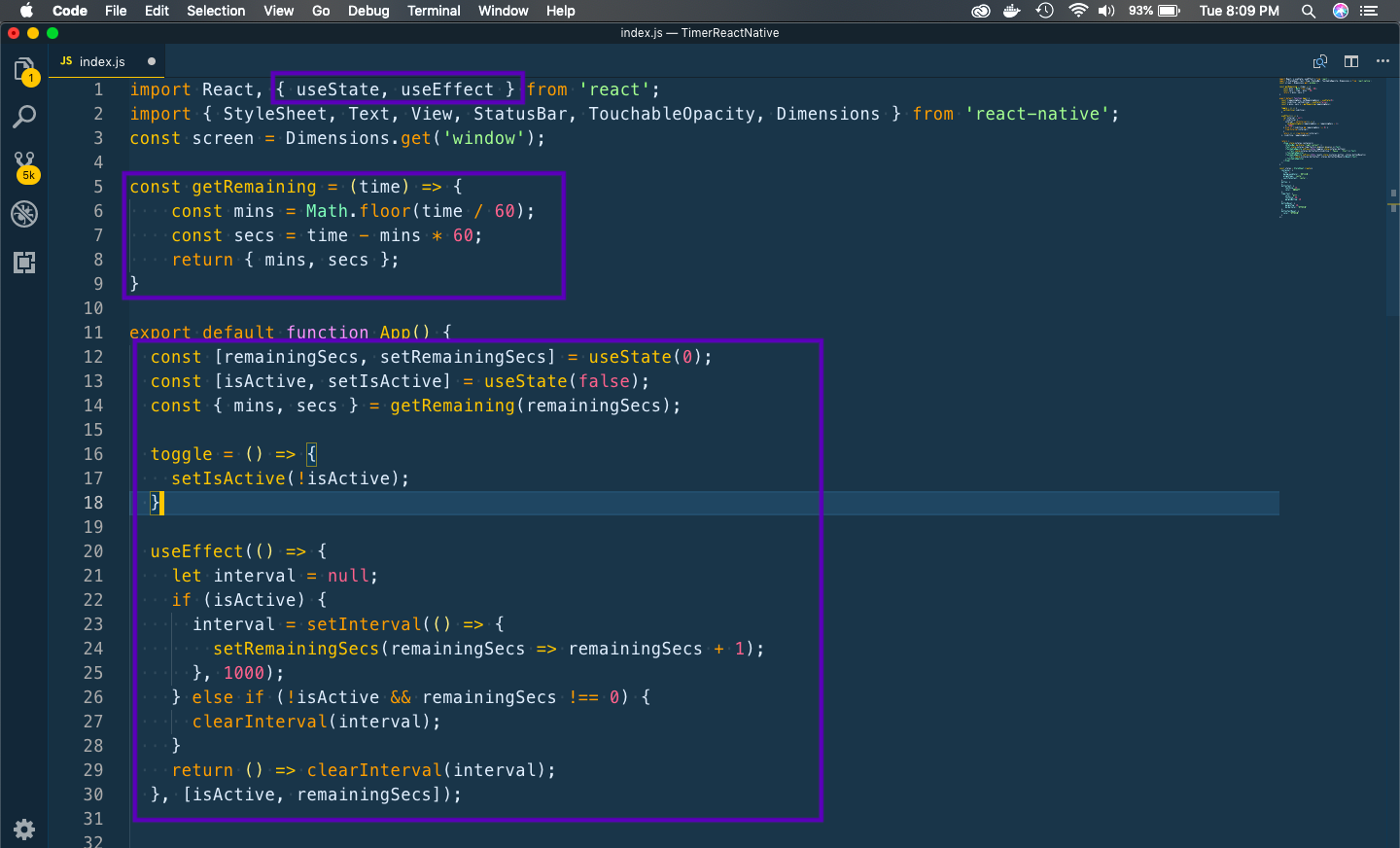Click the clock showing Tue 8:09 PM
The image size is (1400, 848).
[1239, 11]
